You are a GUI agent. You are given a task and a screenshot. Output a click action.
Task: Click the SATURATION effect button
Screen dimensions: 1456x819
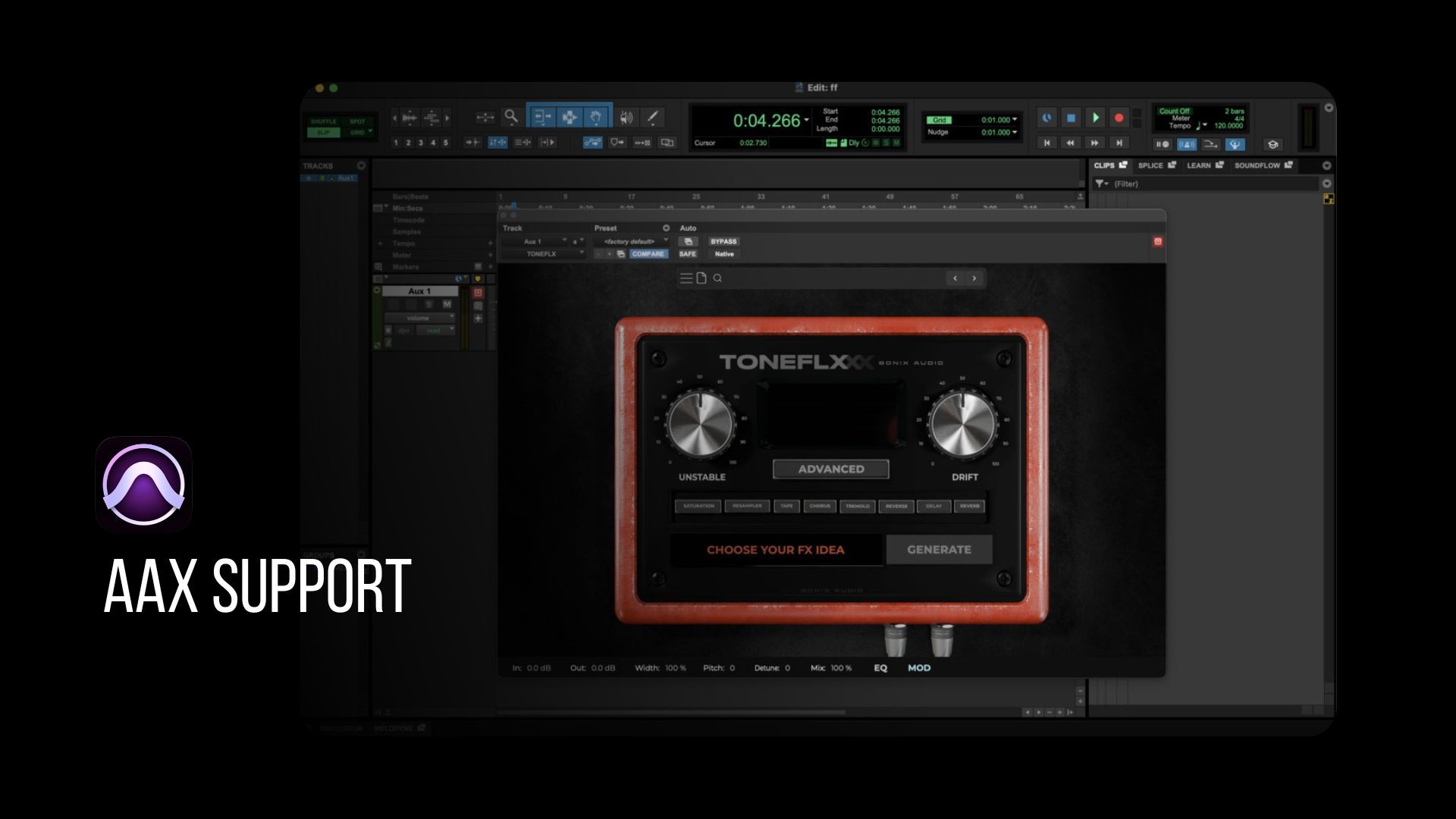[698, 506]
